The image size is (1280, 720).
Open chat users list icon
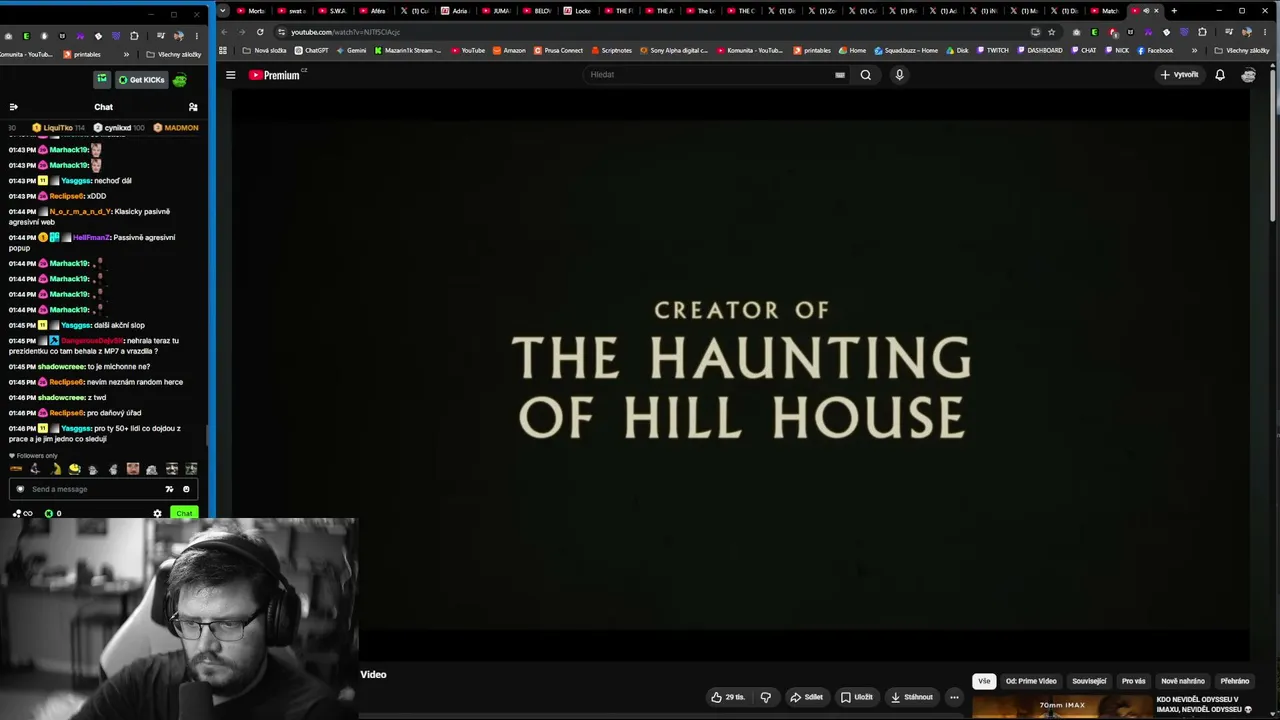[x=193, y=107]
